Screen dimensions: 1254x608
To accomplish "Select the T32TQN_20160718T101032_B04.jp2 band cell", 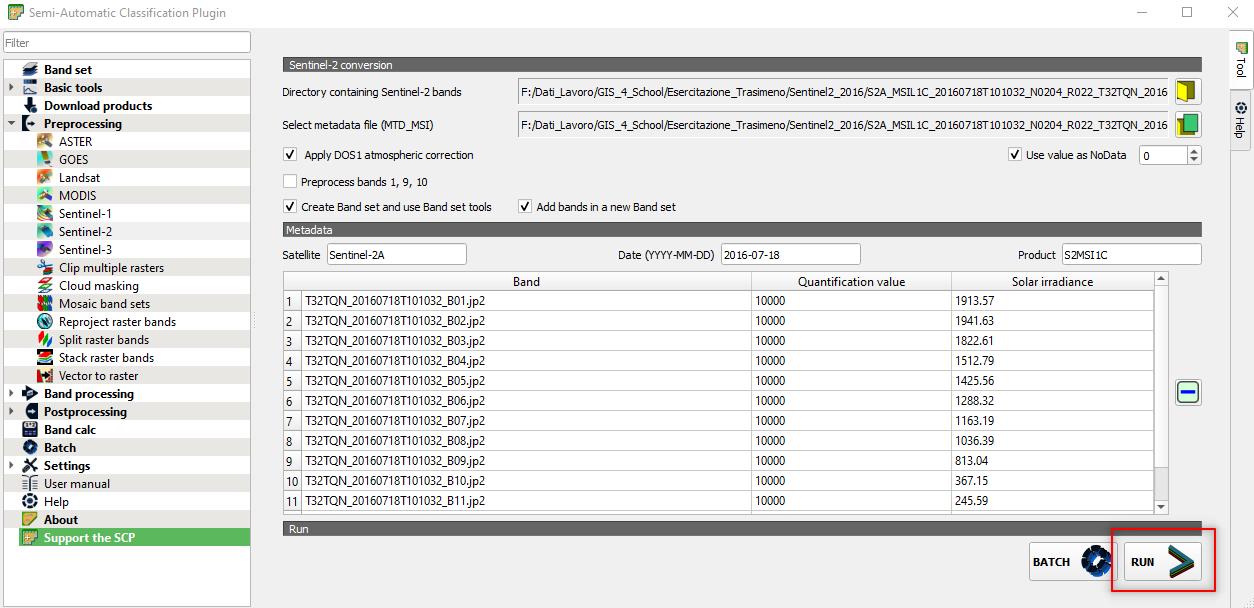I will (526, 361).
